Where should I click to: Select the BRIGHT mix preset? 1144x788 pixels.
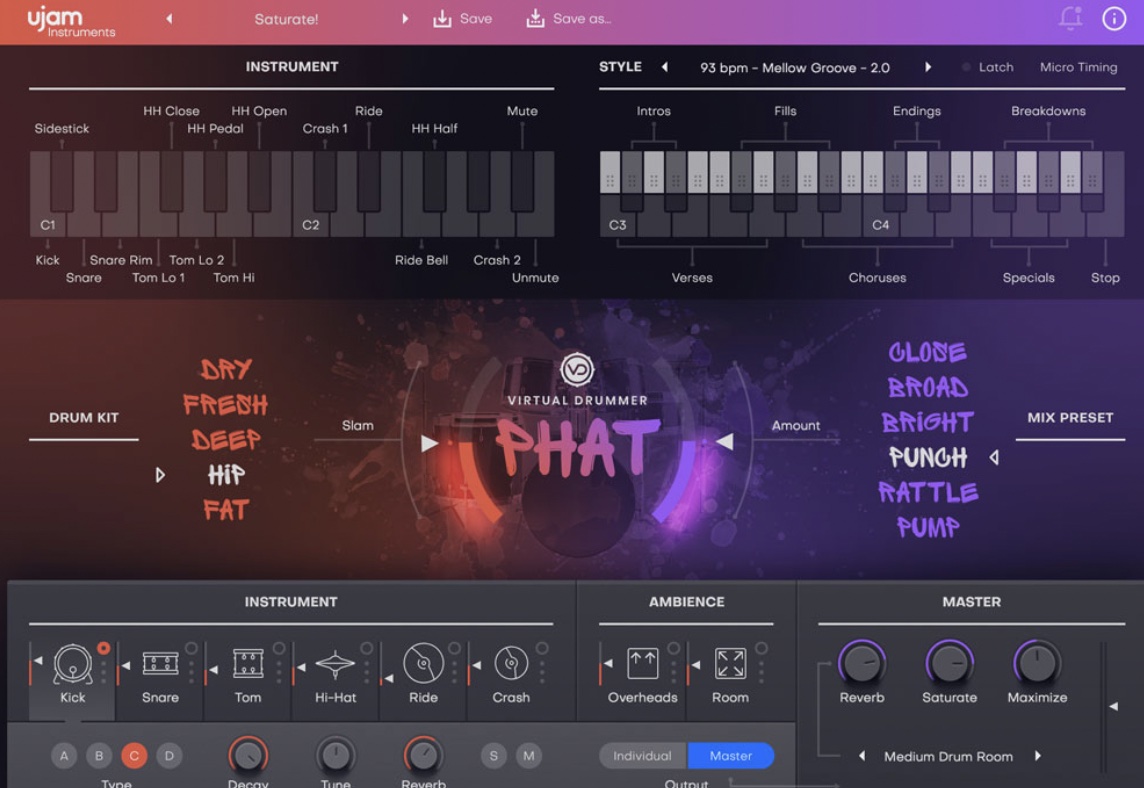(927, 422)
